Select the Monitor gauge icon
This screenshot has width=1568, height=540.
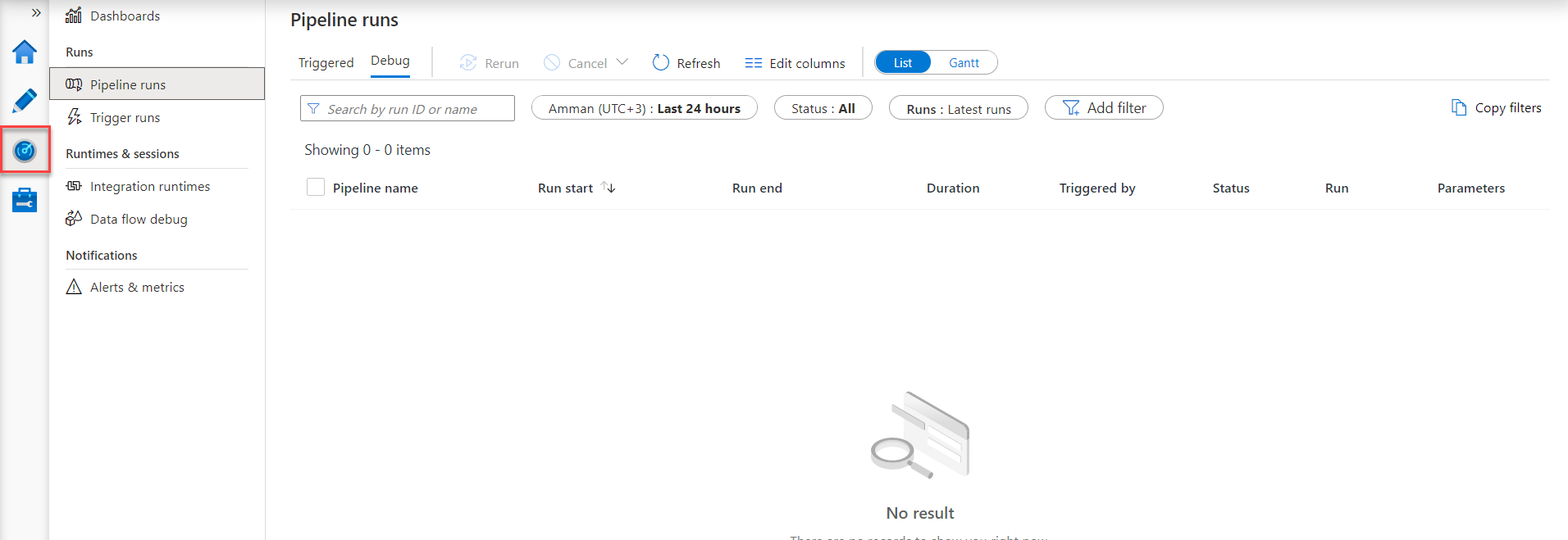[x=25, y=151]
